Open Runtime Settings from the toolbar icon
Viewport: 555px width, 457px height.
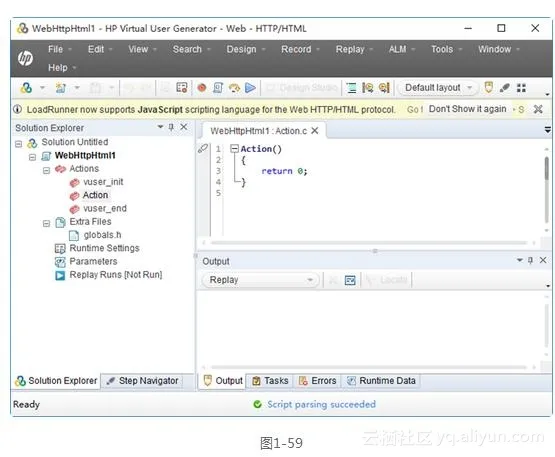182,87
